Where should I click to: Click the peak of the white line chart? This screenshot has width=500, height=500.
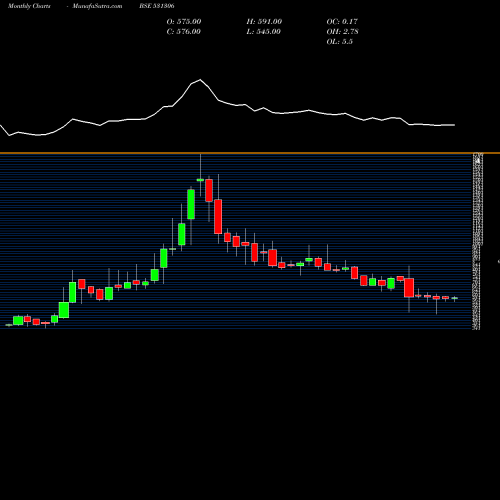(200, 80)
